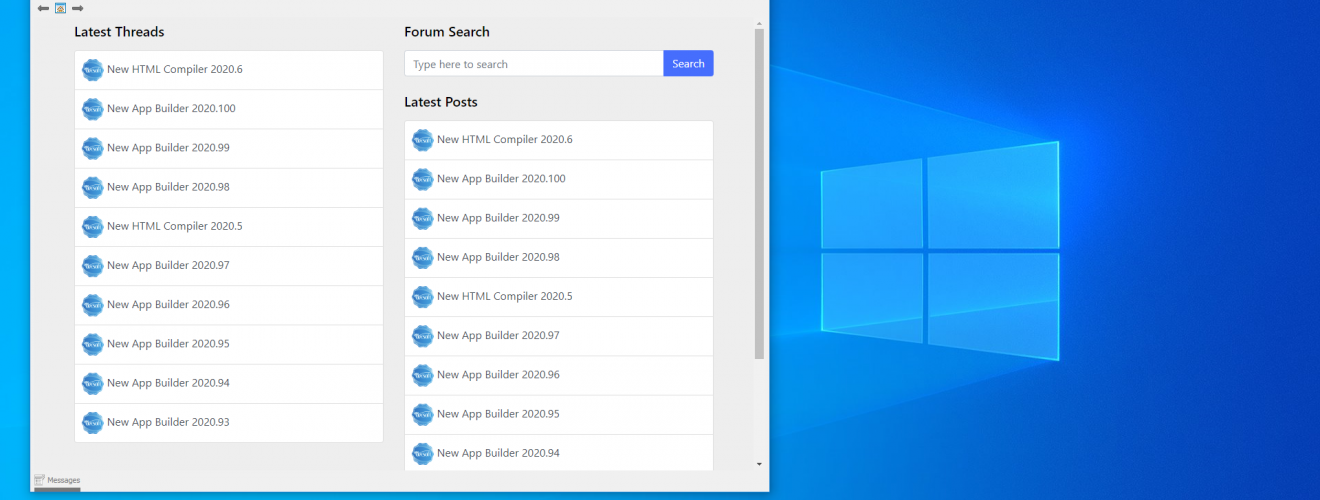Click the home page icon
This screenshot has width=1320, height=500.
(60, 8)
